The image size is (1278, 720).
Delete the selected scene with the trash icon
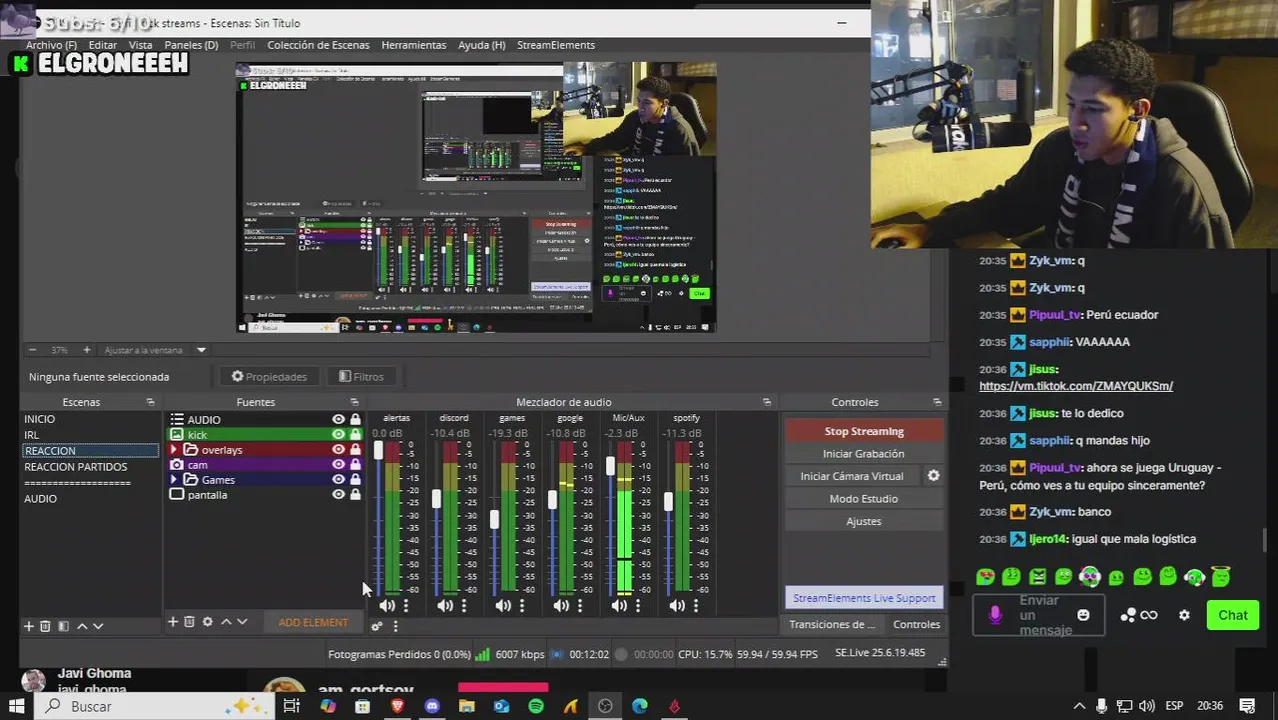(45, 626)
